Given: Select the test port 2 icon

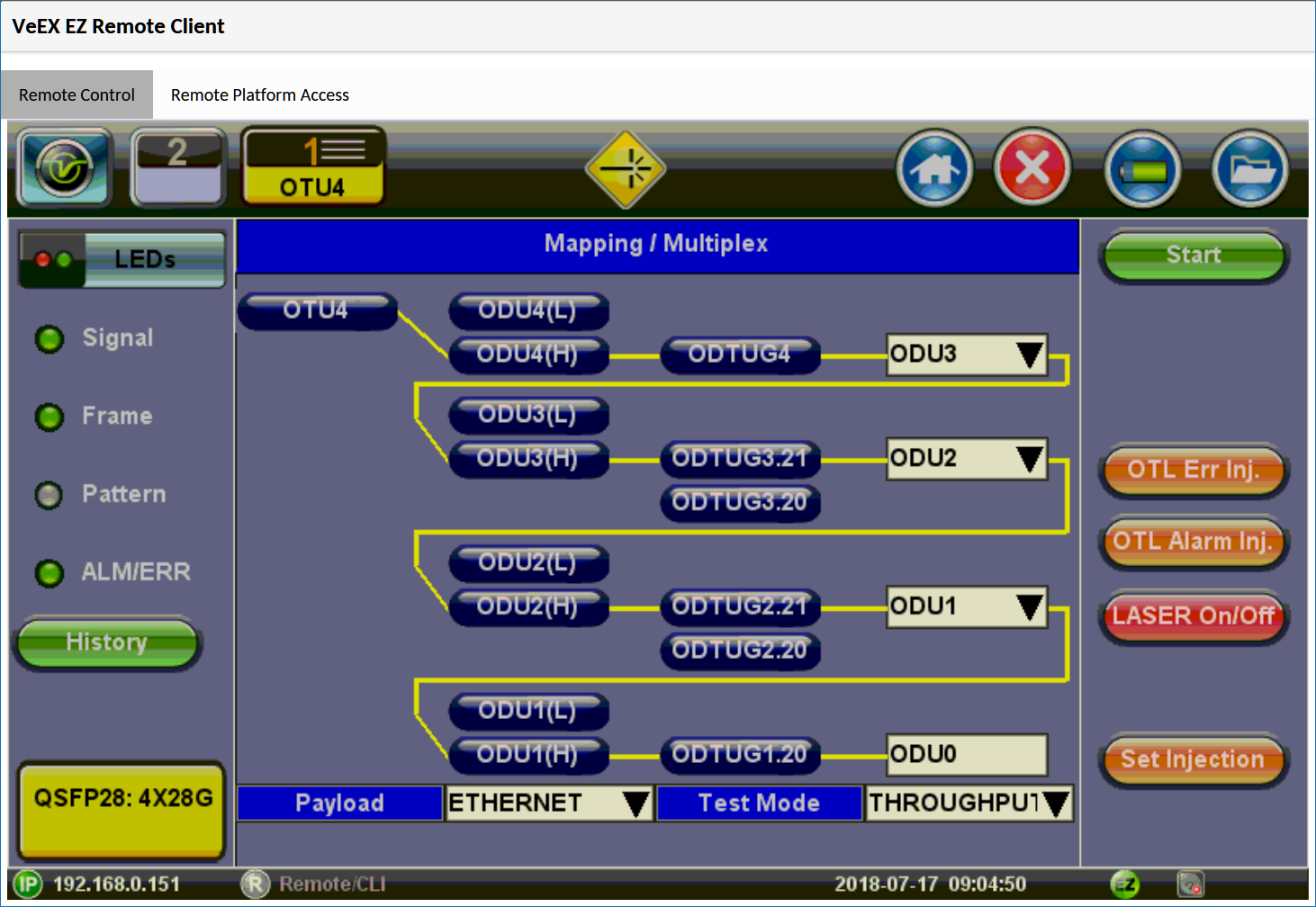Looking at the screenshot, I should pyautogui.click(x=178, y=168).
